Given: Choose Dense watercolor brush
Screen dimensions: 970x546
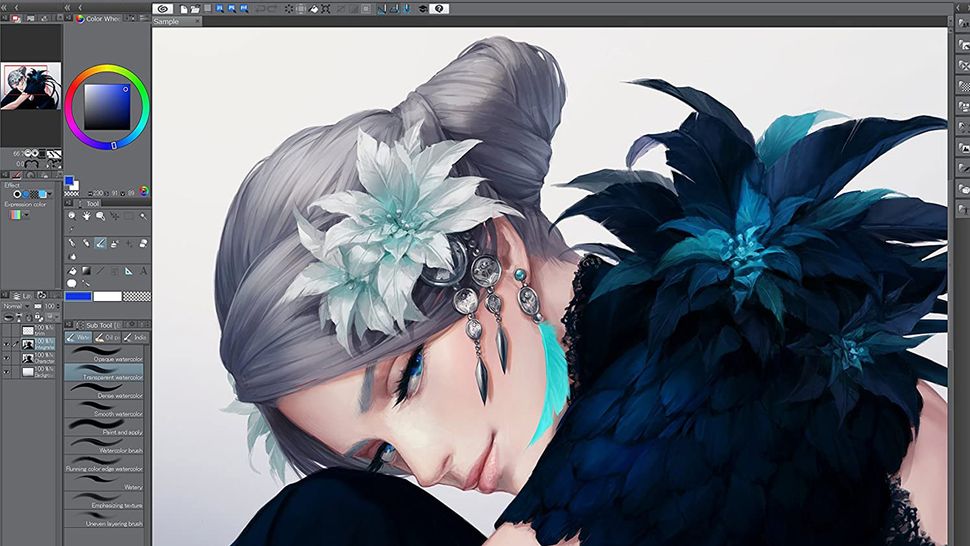Looking at the screenshot, I should (x=104, y=391).
